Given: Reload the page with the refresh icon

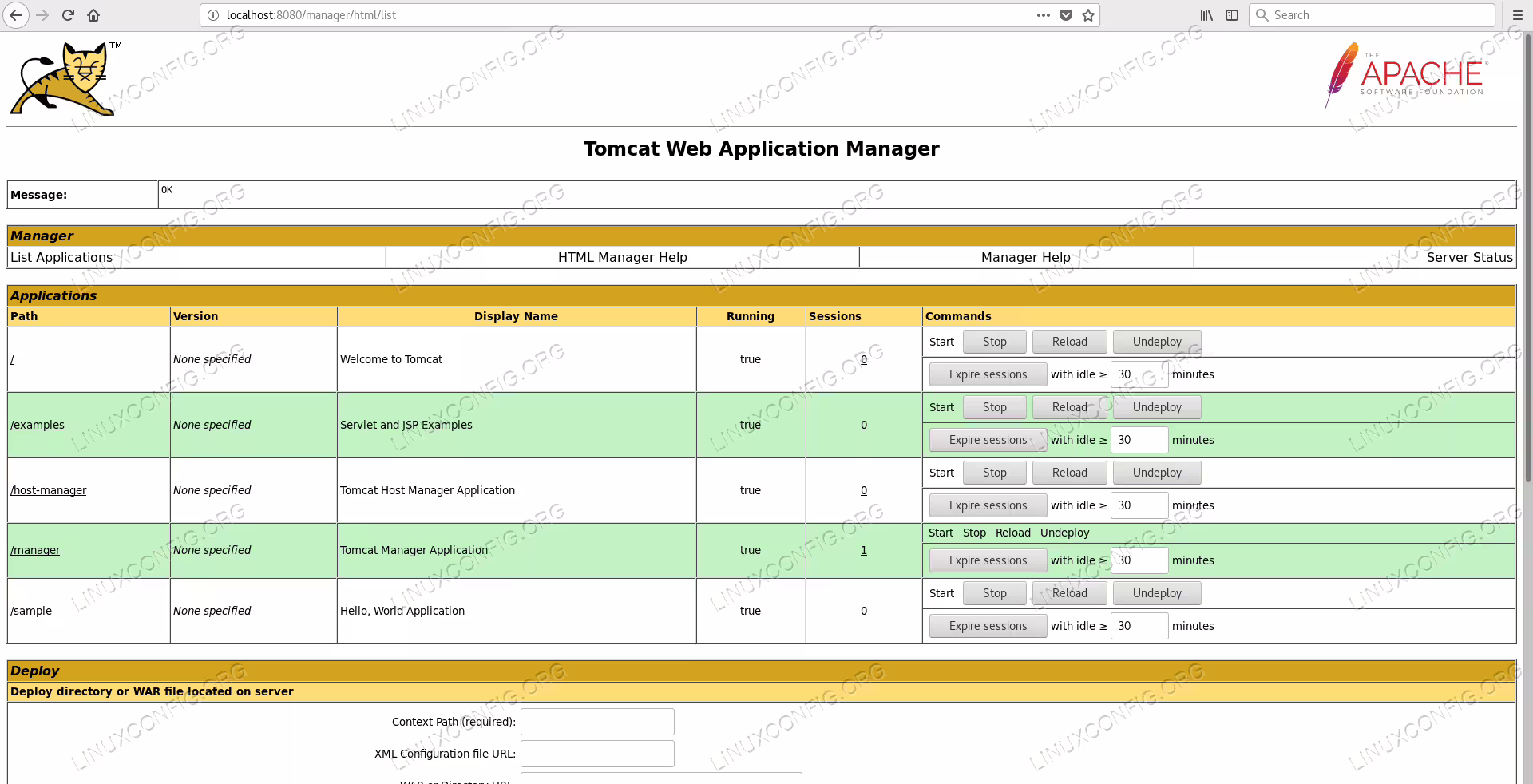Looking at the screenshot, I should point(69,15).
